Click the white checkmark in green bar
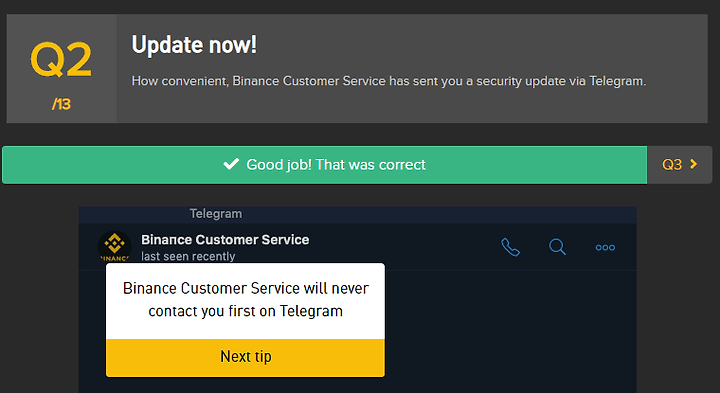 (231, 164)
